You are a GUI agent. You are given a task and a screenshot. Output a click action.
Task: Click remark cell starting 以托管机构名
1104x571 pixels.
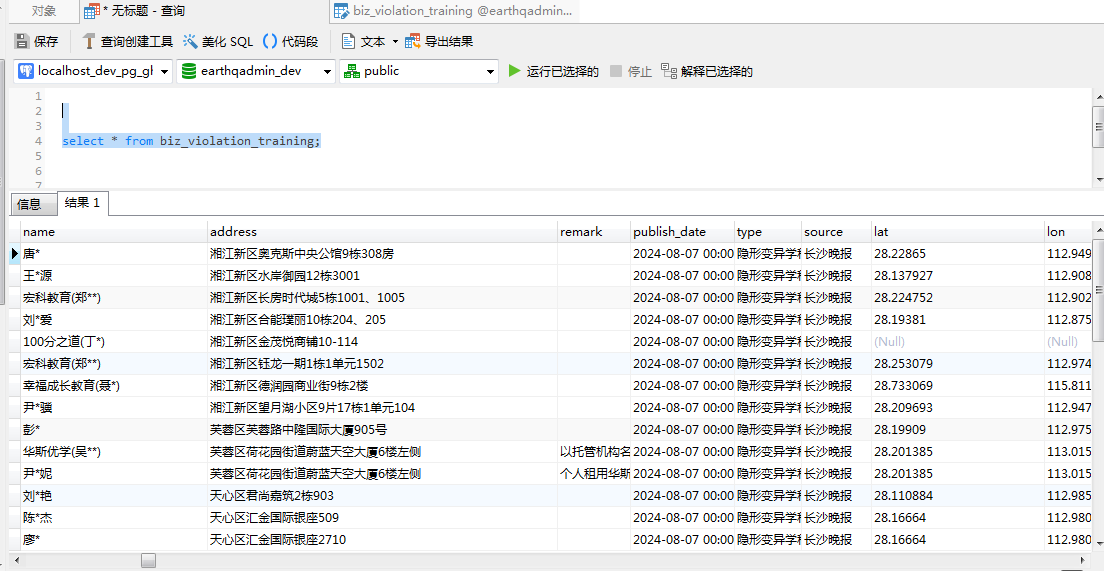click(x=594, y=452)
